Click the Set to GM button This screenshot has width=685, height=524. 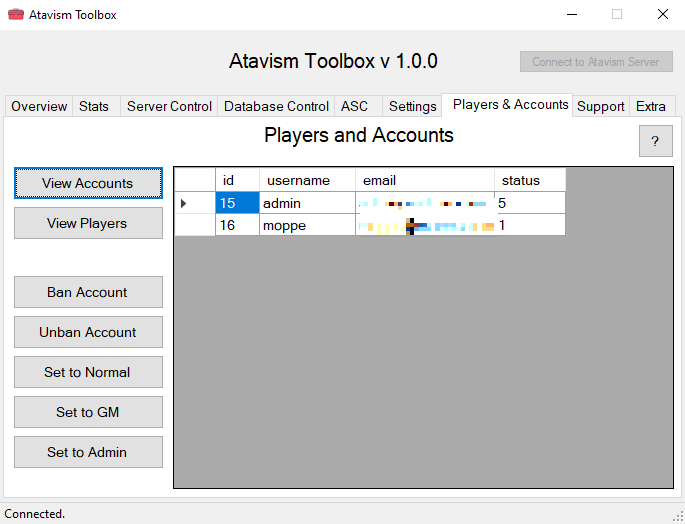pyautogui.click(x=88, y=412)
